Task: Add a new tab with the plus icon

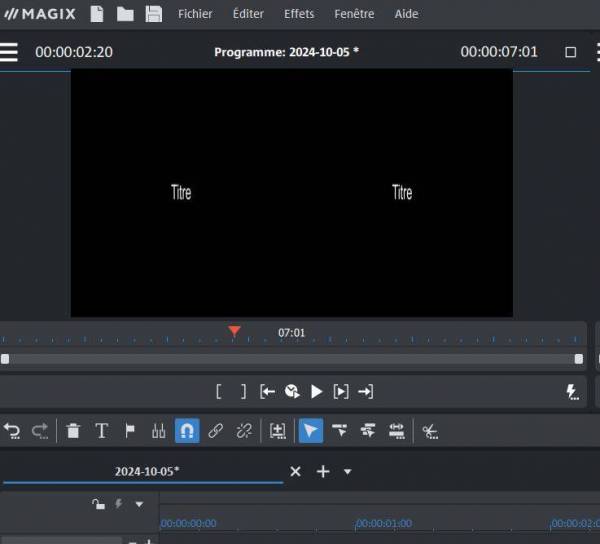Action: click(323, 471)
